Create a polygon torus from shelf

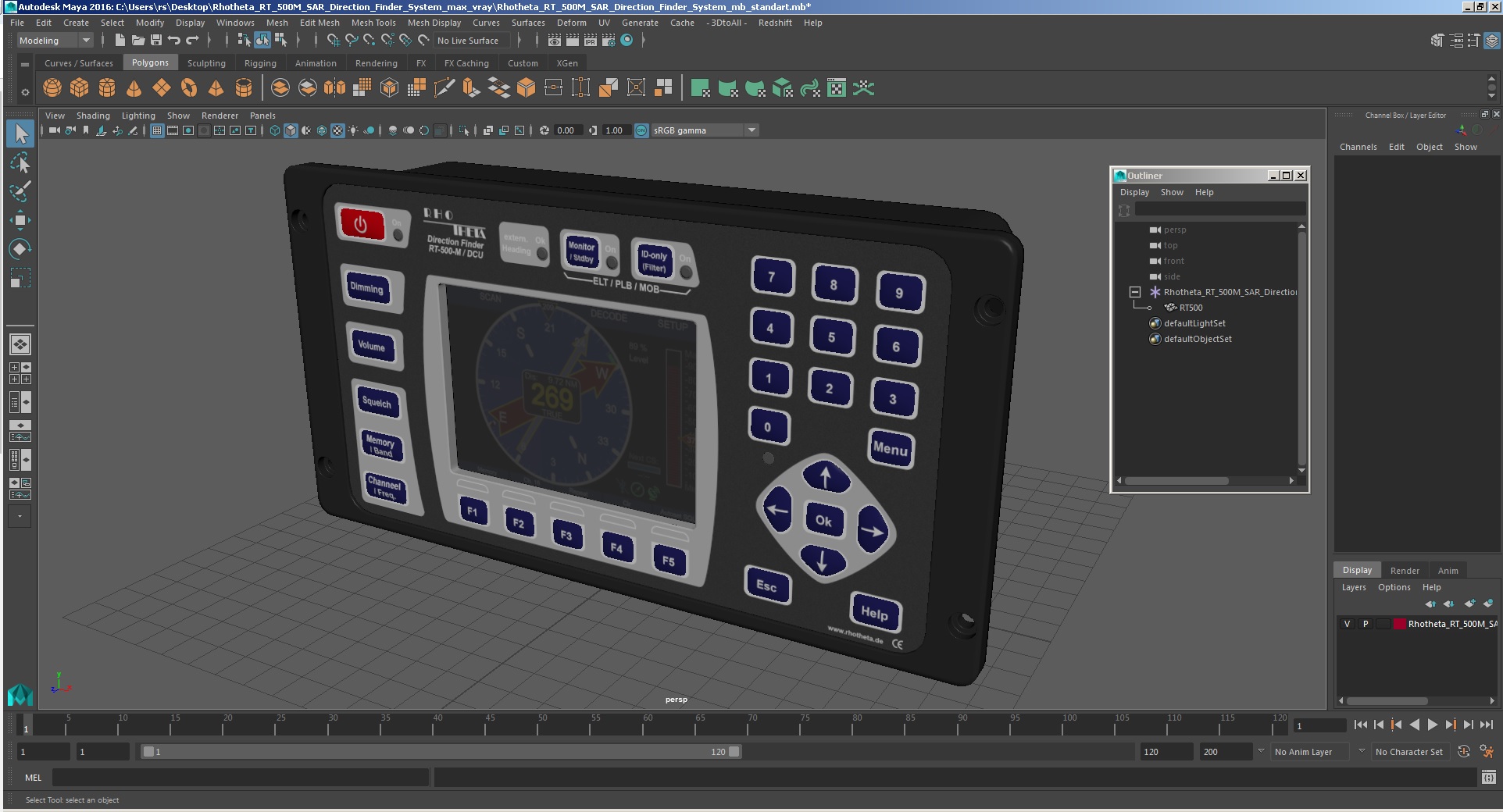click(189, 88)
